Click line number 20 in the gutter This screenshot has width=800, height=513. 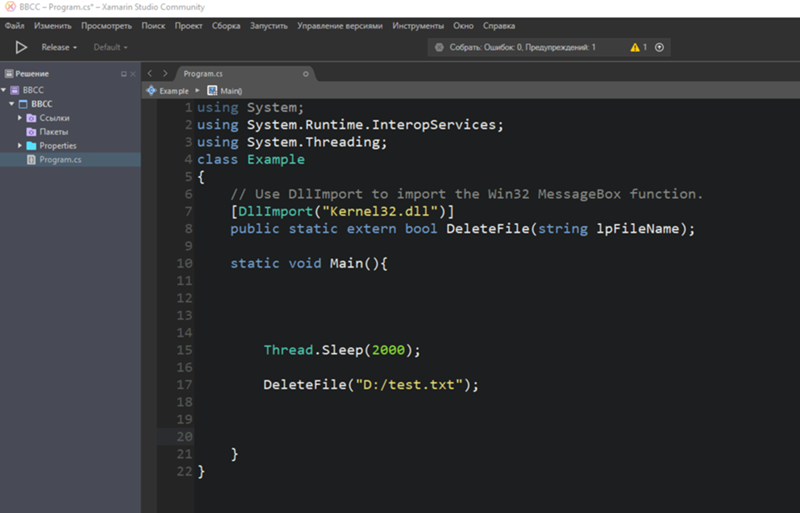pyautogui.click(x=184, y=437)
